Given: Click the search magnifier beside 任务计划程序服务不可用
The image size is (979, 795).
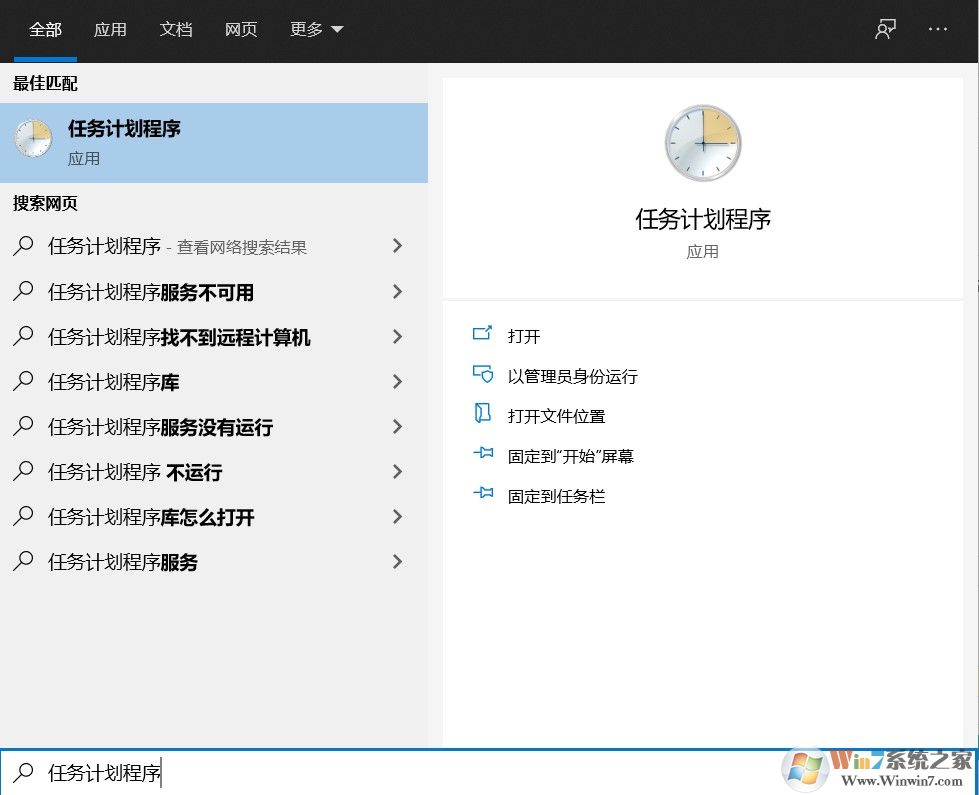Looking at the screenshot, I should pos(22,291).
